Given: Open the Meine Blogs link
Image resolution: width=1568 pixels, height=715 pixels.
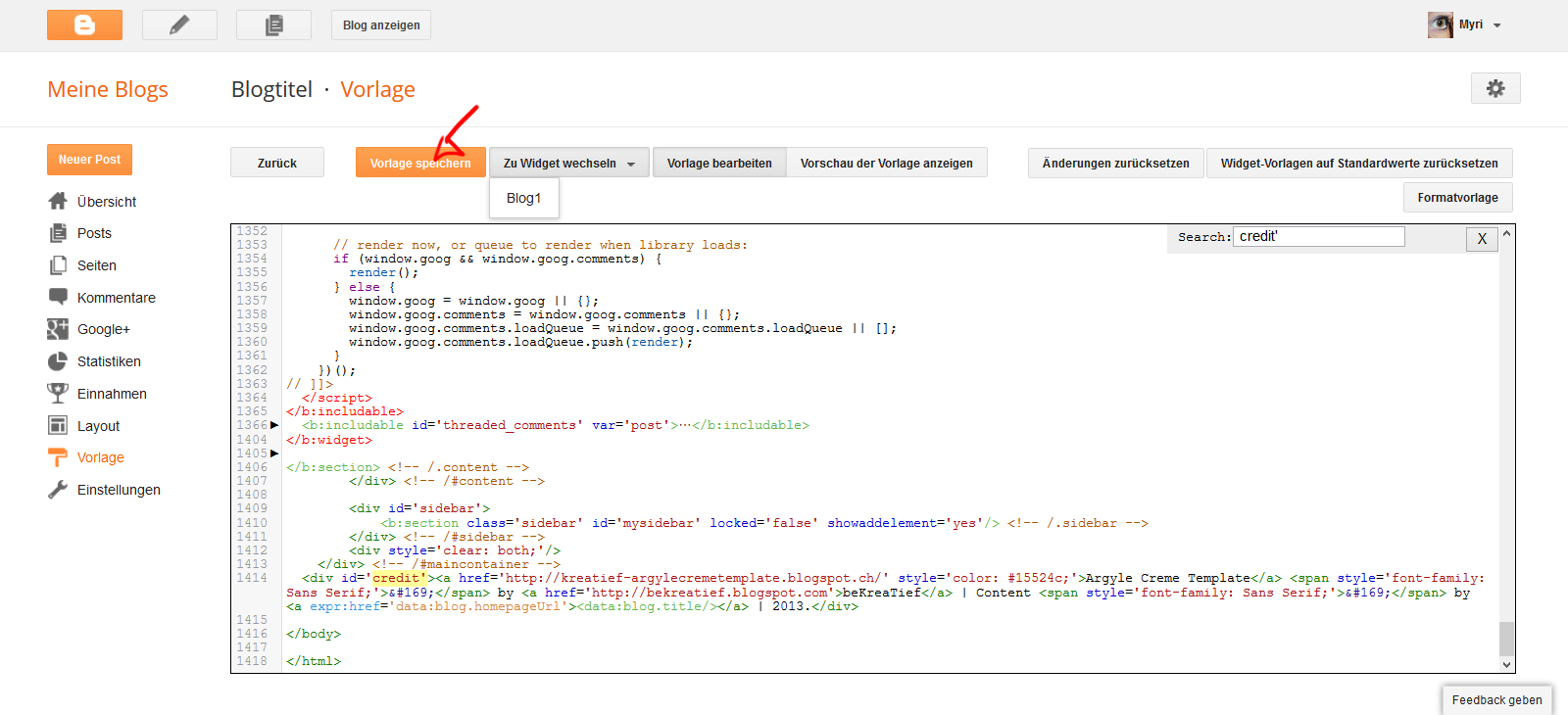Looking at the screenshot, I should (x=108, y=89).
